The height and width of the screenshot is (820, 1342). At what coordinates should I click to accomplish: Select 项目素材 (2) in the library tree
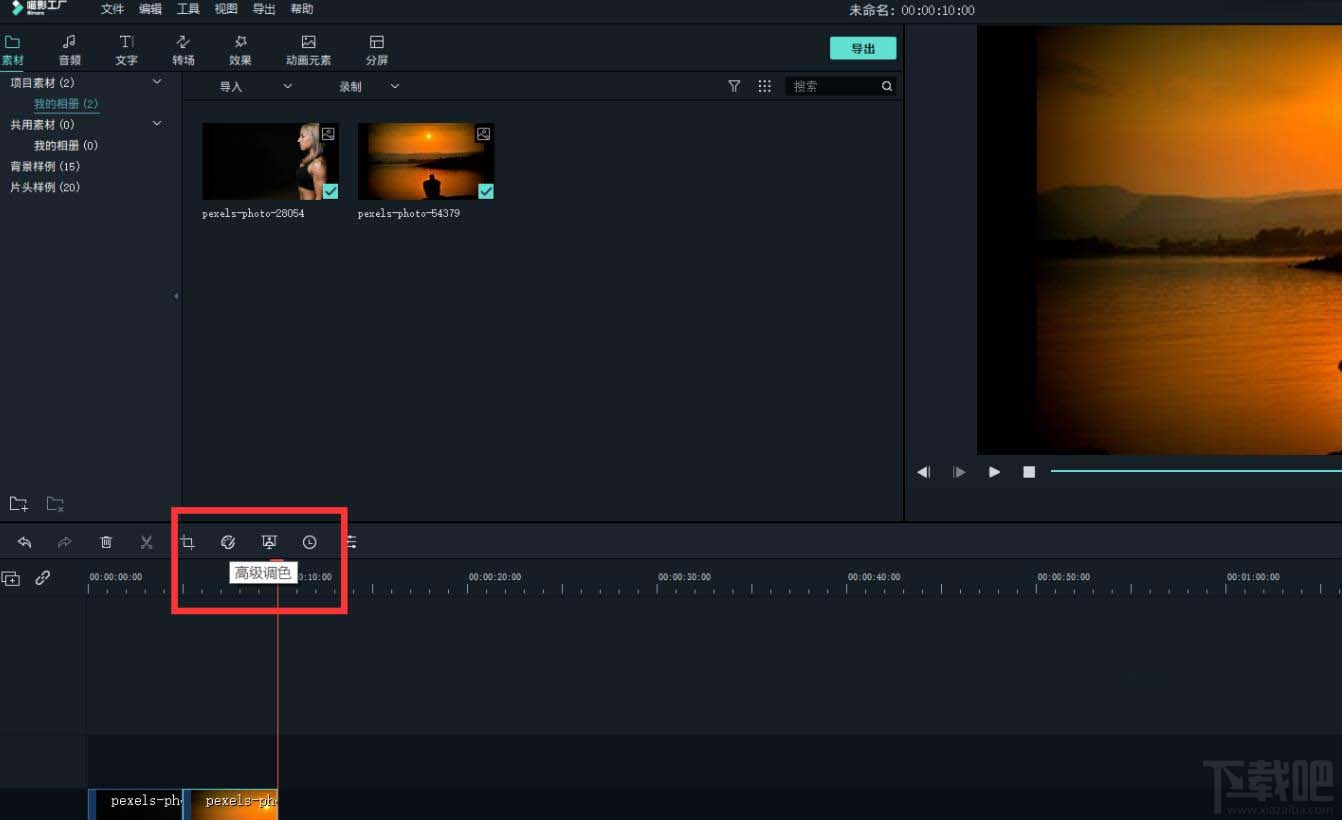tap(42, 82)
